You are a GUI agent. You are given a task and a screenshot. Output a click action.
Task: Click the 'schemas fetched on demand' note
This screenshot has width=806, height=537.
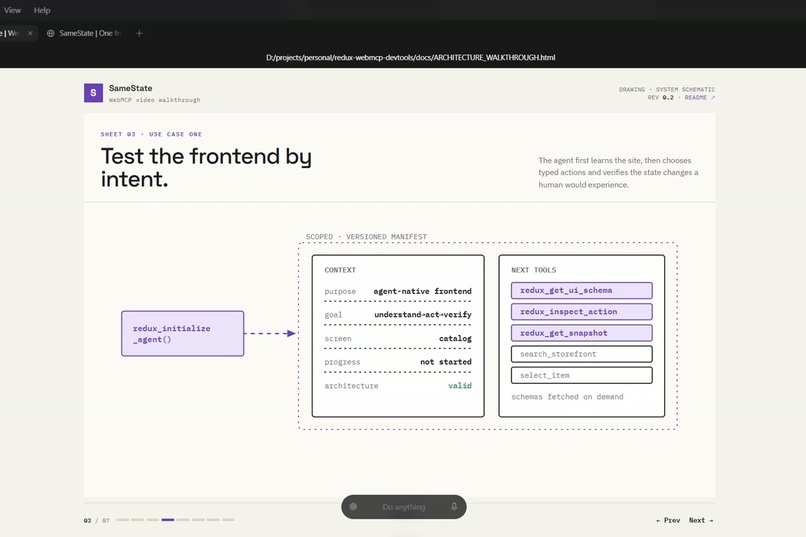[567, 397]
